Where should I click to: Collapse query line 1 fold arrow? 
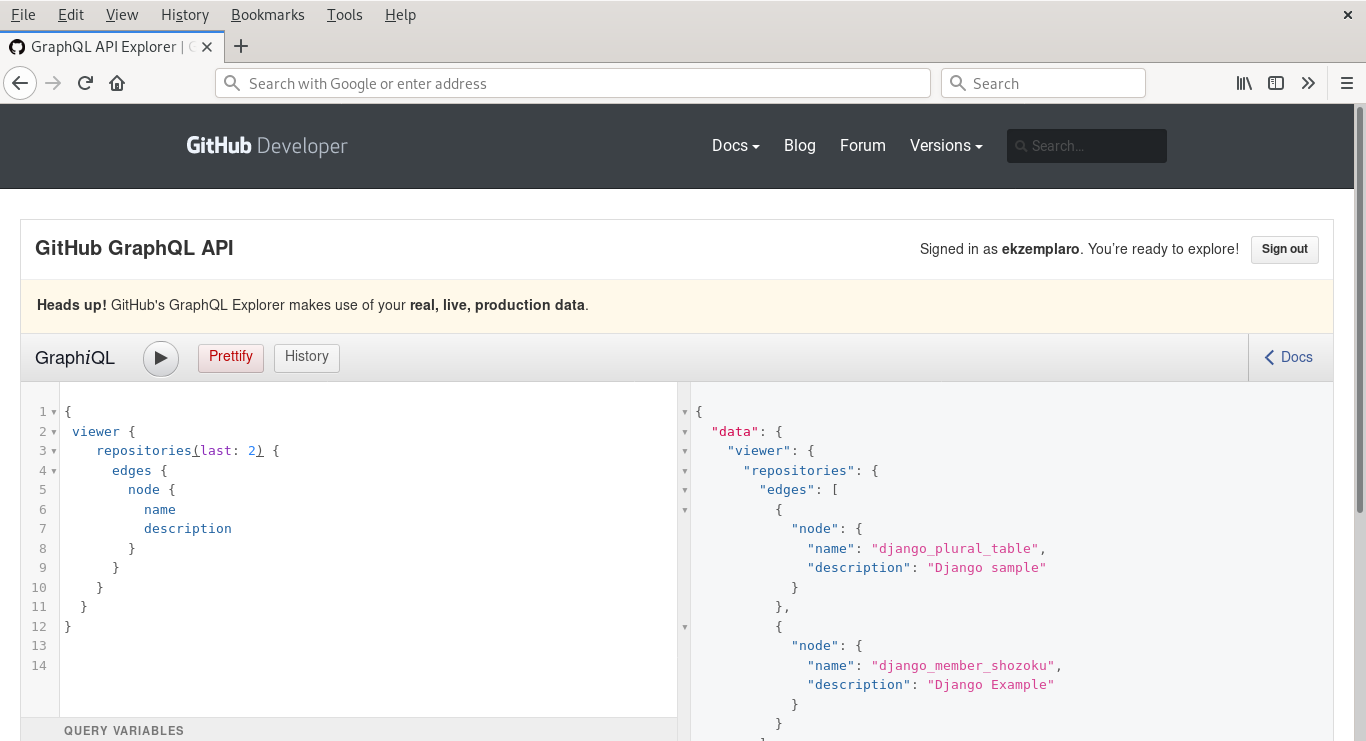point(53,412)
